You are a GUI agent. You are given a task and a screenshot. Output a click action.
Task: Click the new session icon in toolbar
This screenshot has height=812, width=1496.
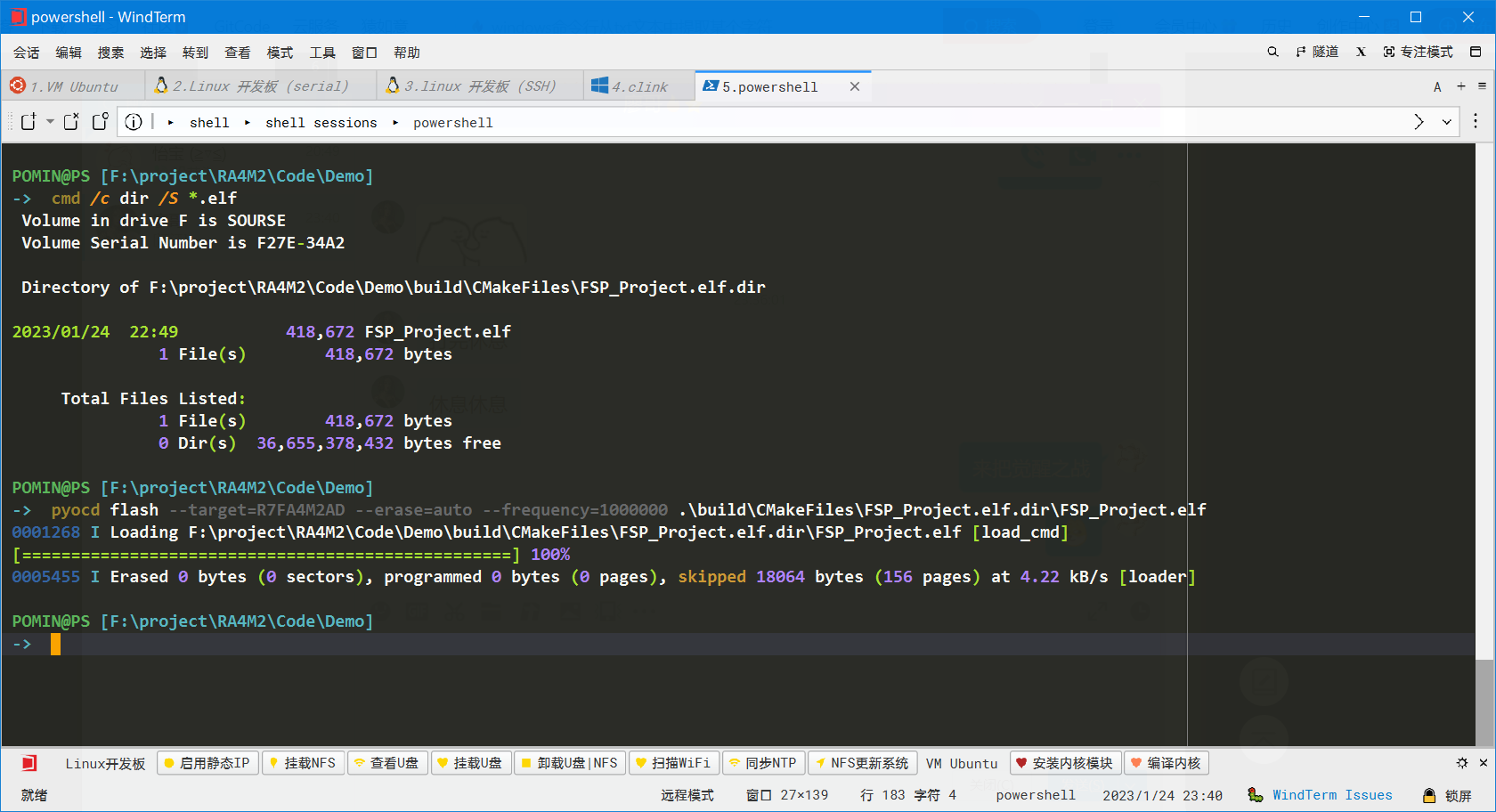(x=28, y=122)
